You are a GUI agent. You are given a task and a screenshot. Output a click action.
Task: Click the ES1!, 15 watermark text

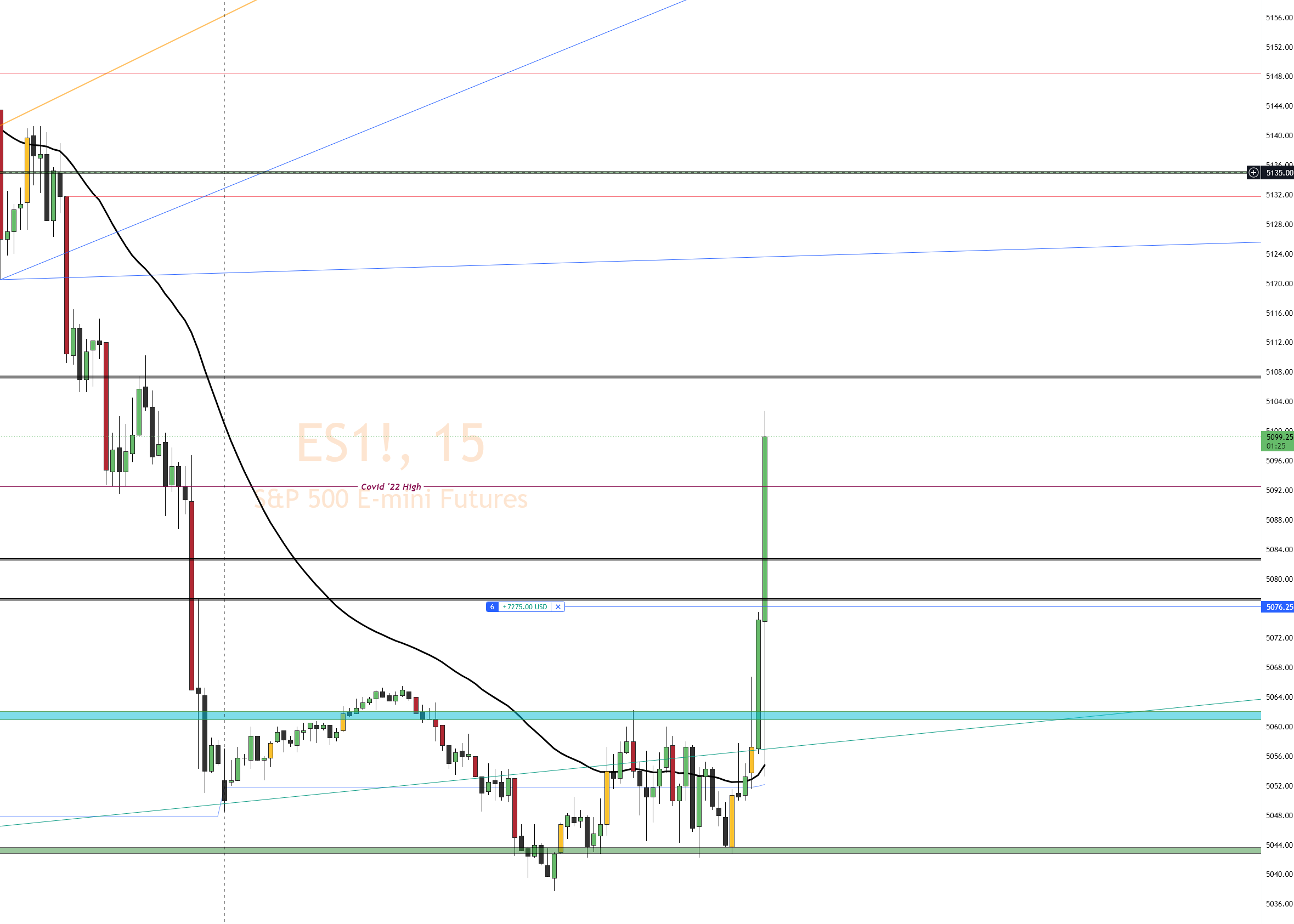click(x=391, y=443)
